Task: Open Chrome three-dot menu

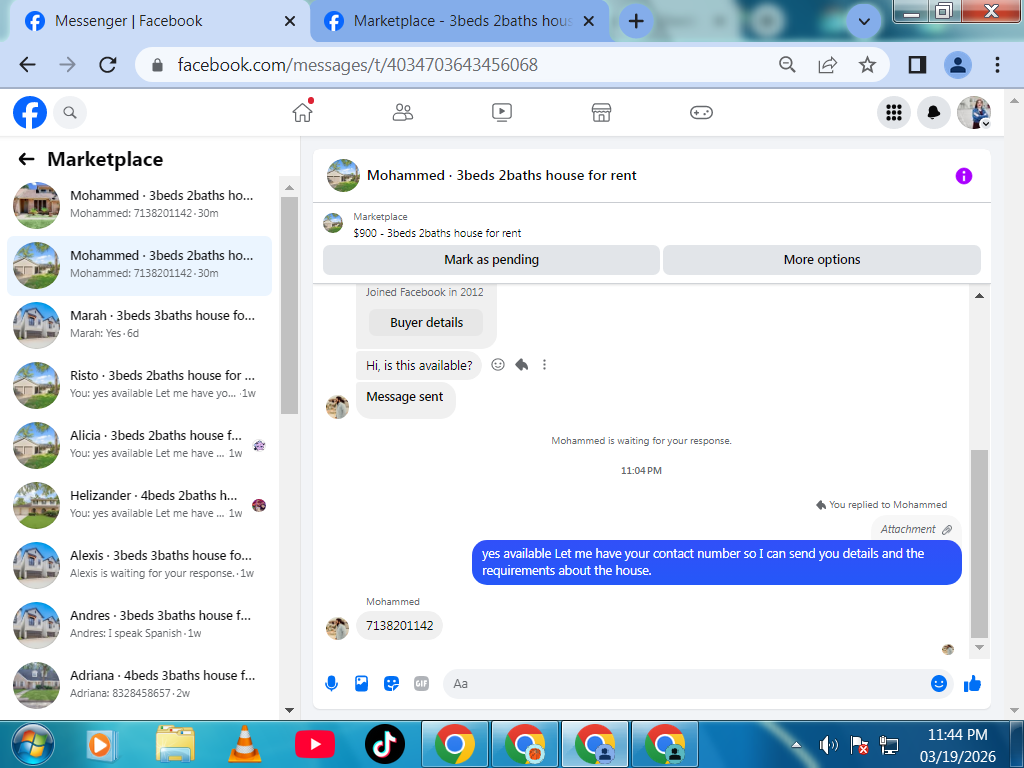Action: pyautogui.click(x=997, y=65)
